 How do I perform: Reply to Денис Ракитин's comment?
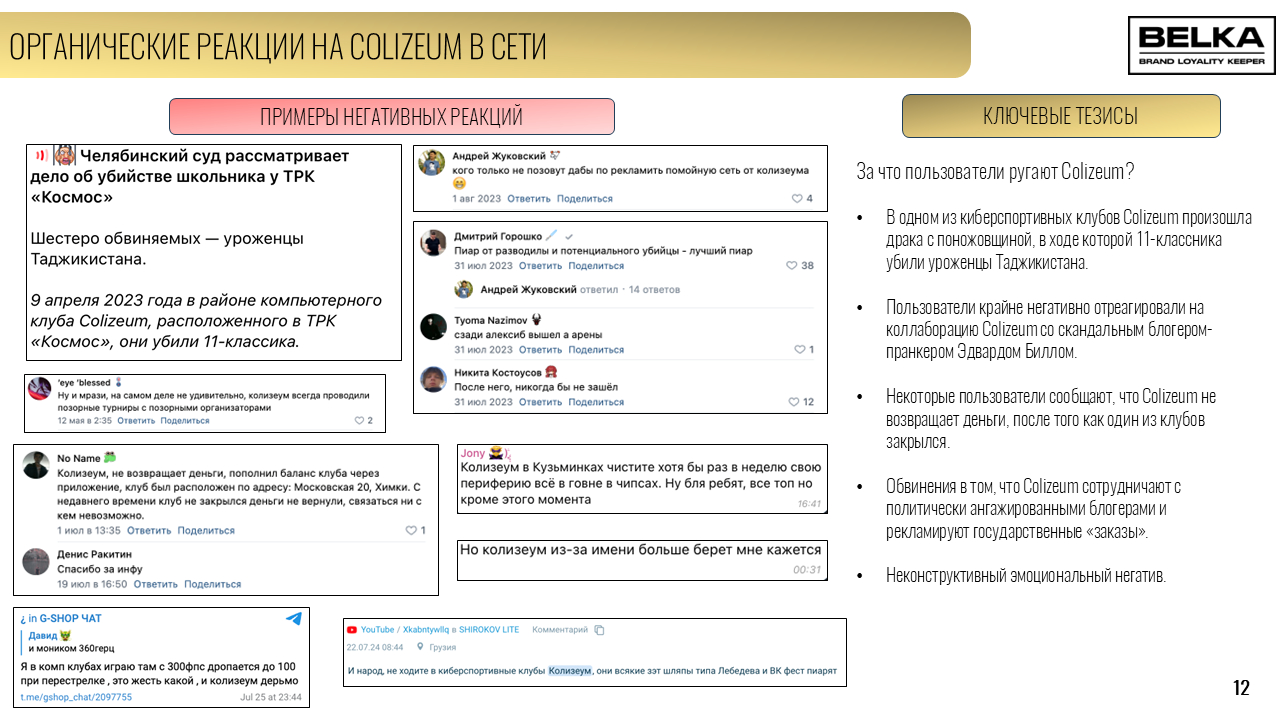[x=156, y=584]
